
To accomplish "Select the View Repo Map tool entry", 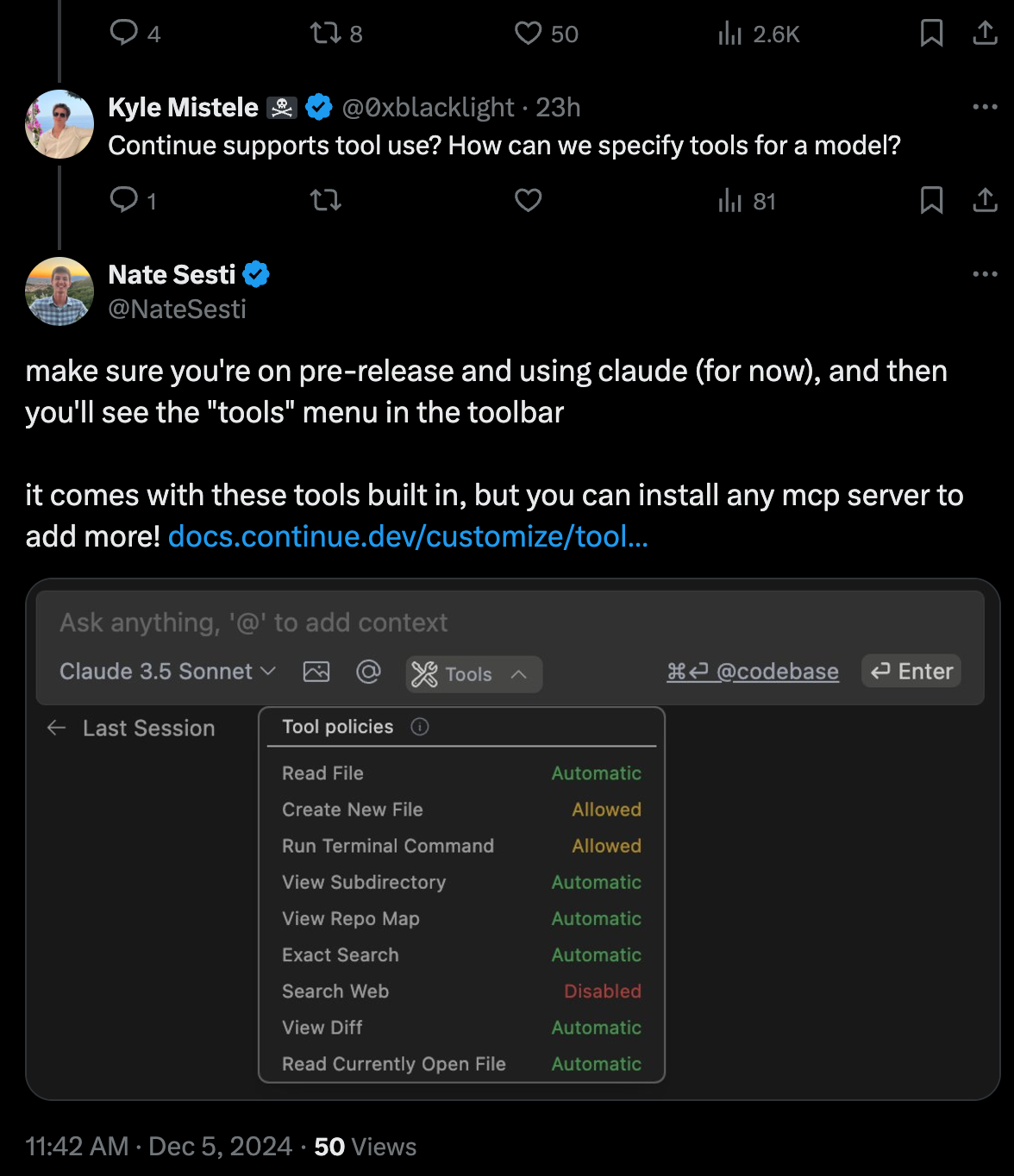I will [x=351, y=919].
